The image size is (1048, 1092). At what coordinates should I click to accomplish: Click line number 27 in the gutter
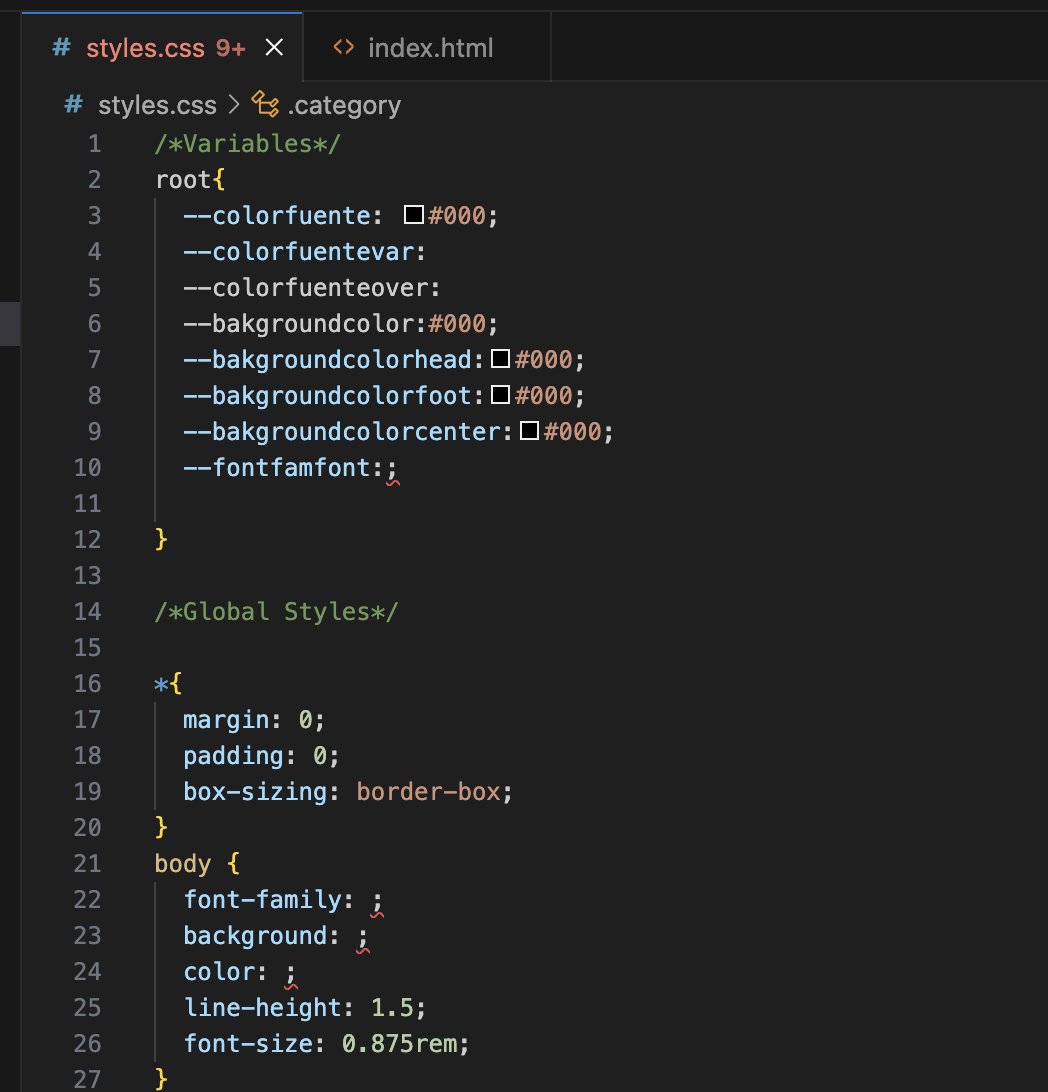[88, 1079]
